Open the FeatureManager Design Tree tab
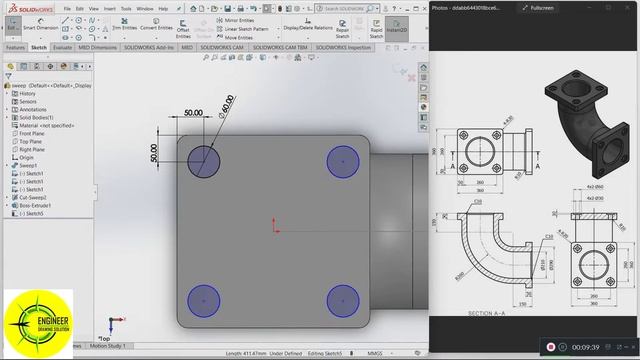Screen dimensions: 640x360 [11, 66]
